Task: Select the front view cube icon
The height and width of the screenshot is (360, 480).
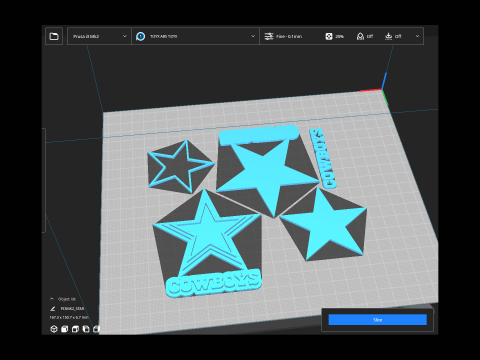Action: click(x=65, y=329)
